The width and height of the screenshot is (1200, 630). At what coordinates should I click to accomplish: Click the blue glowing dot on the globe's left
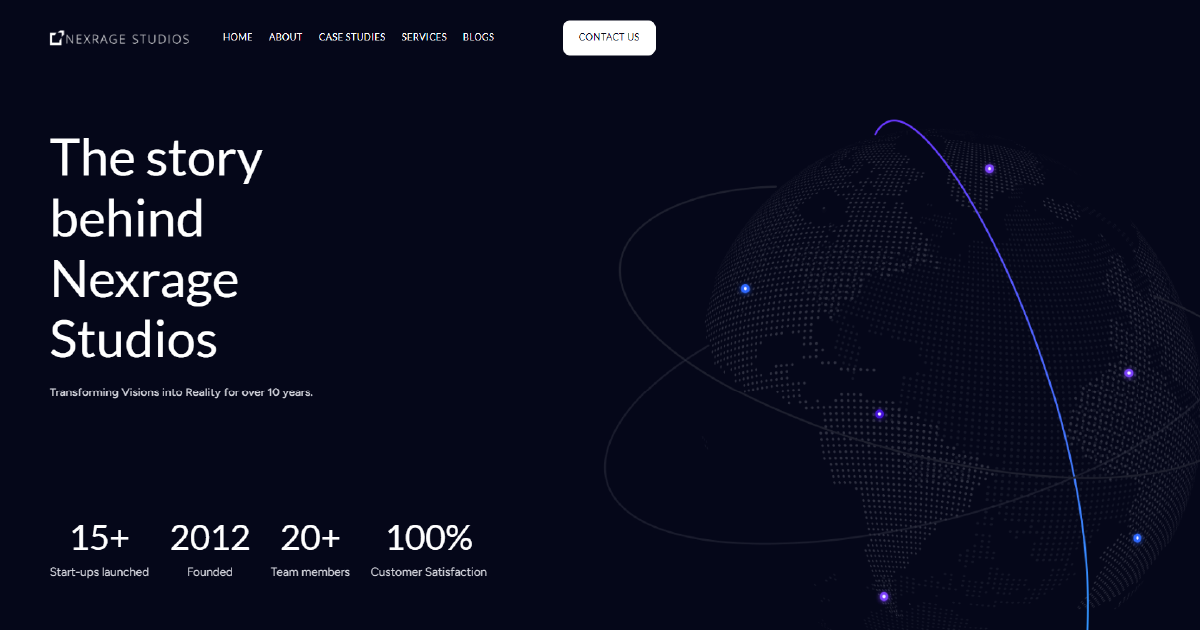(744, 288)
